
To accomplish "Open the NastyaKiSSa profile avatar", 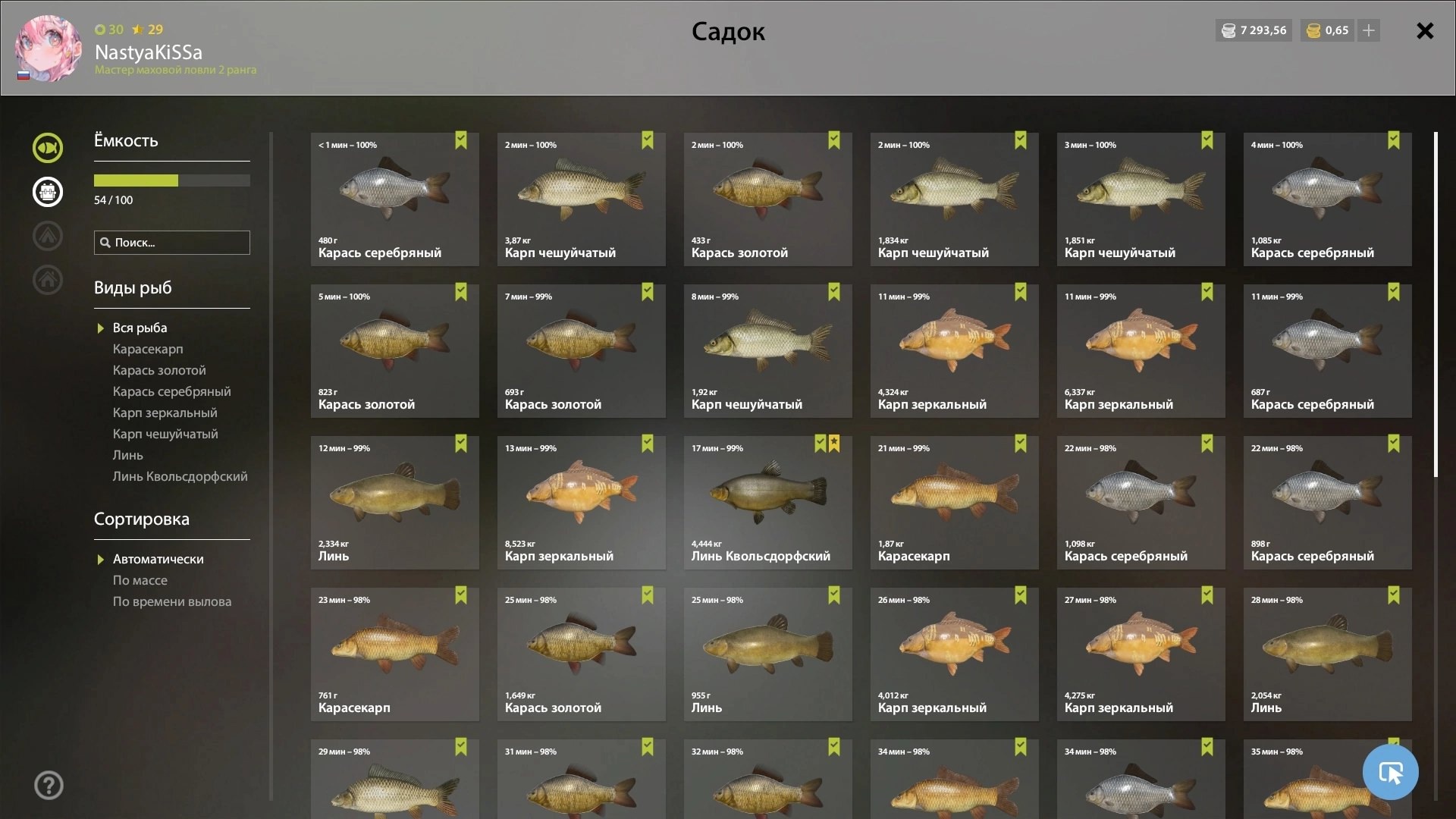I will 49,49.
